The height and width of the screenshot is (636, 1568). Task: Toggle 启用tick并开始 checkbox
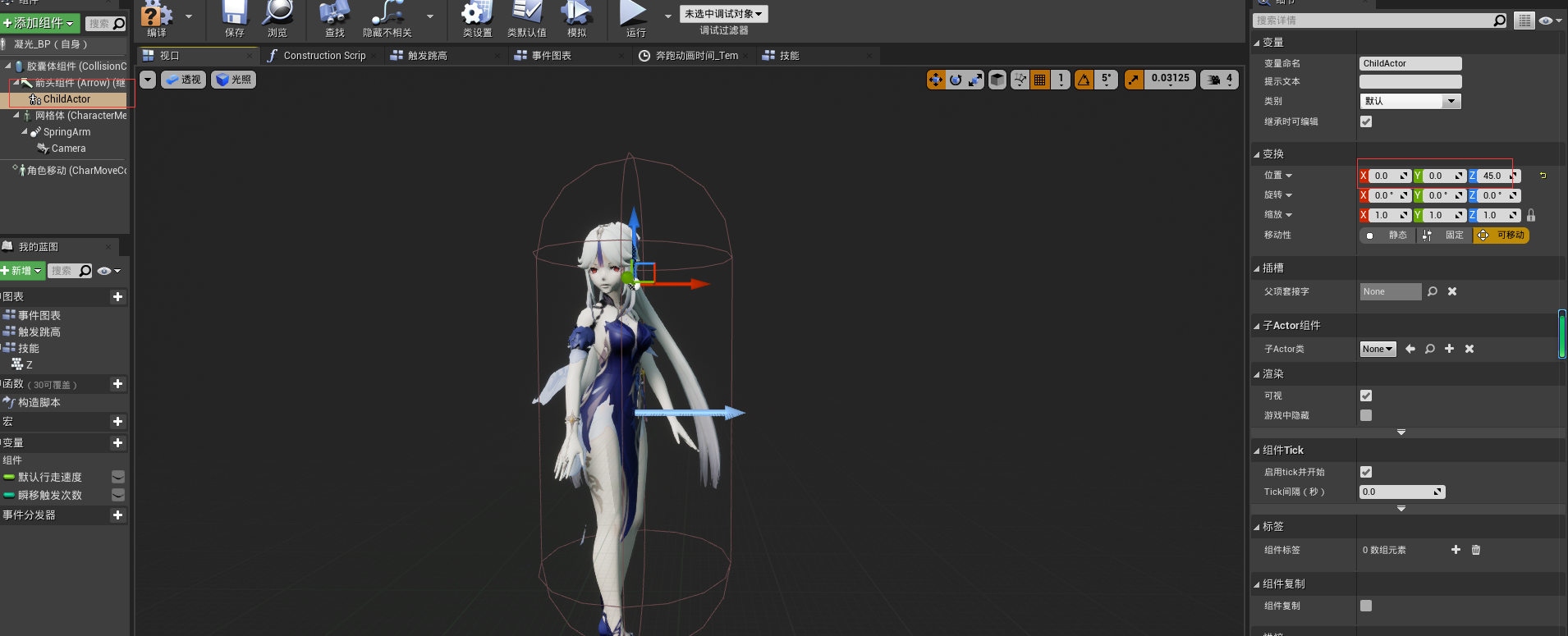[x=1366, y=472]
